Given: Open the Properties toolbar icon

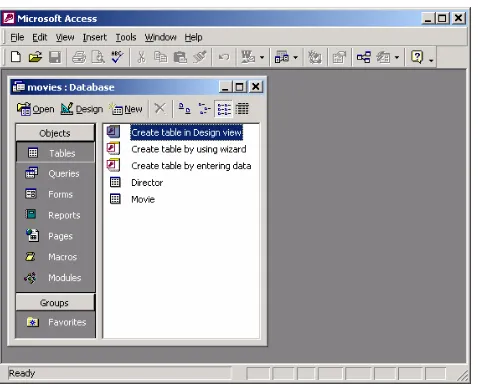Looking at the screenshot, I should click(339, 57).
